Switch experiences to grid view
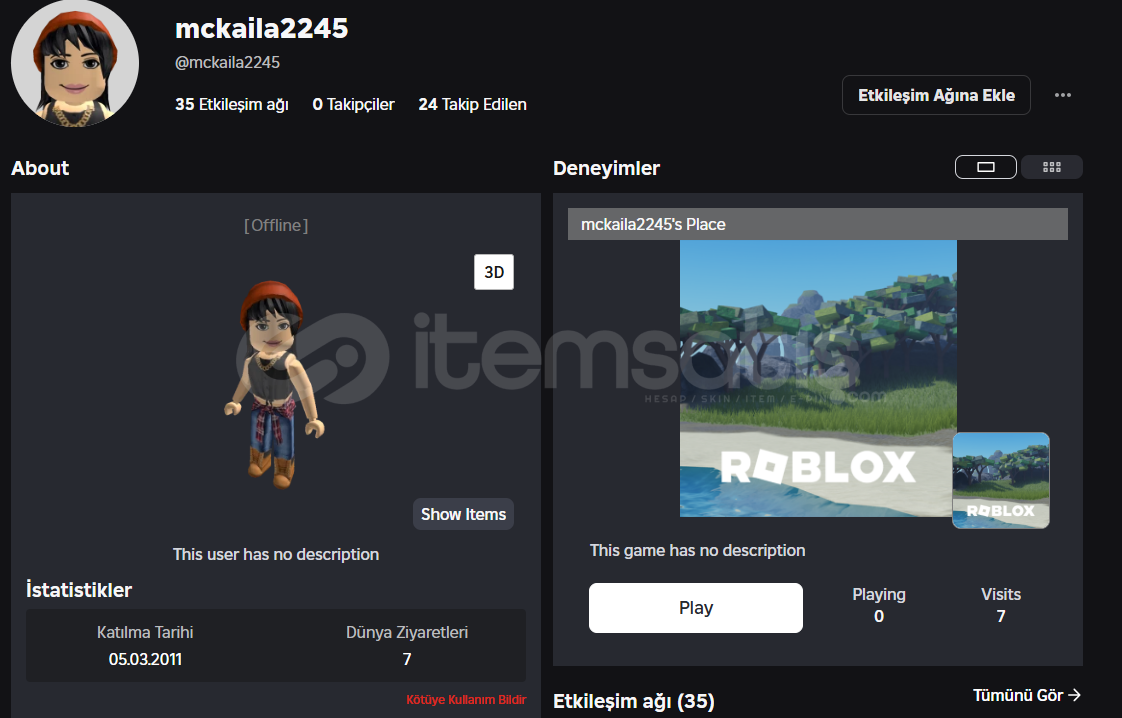This screenshot has height=718, width=1122. click(x=1051, y=167)
